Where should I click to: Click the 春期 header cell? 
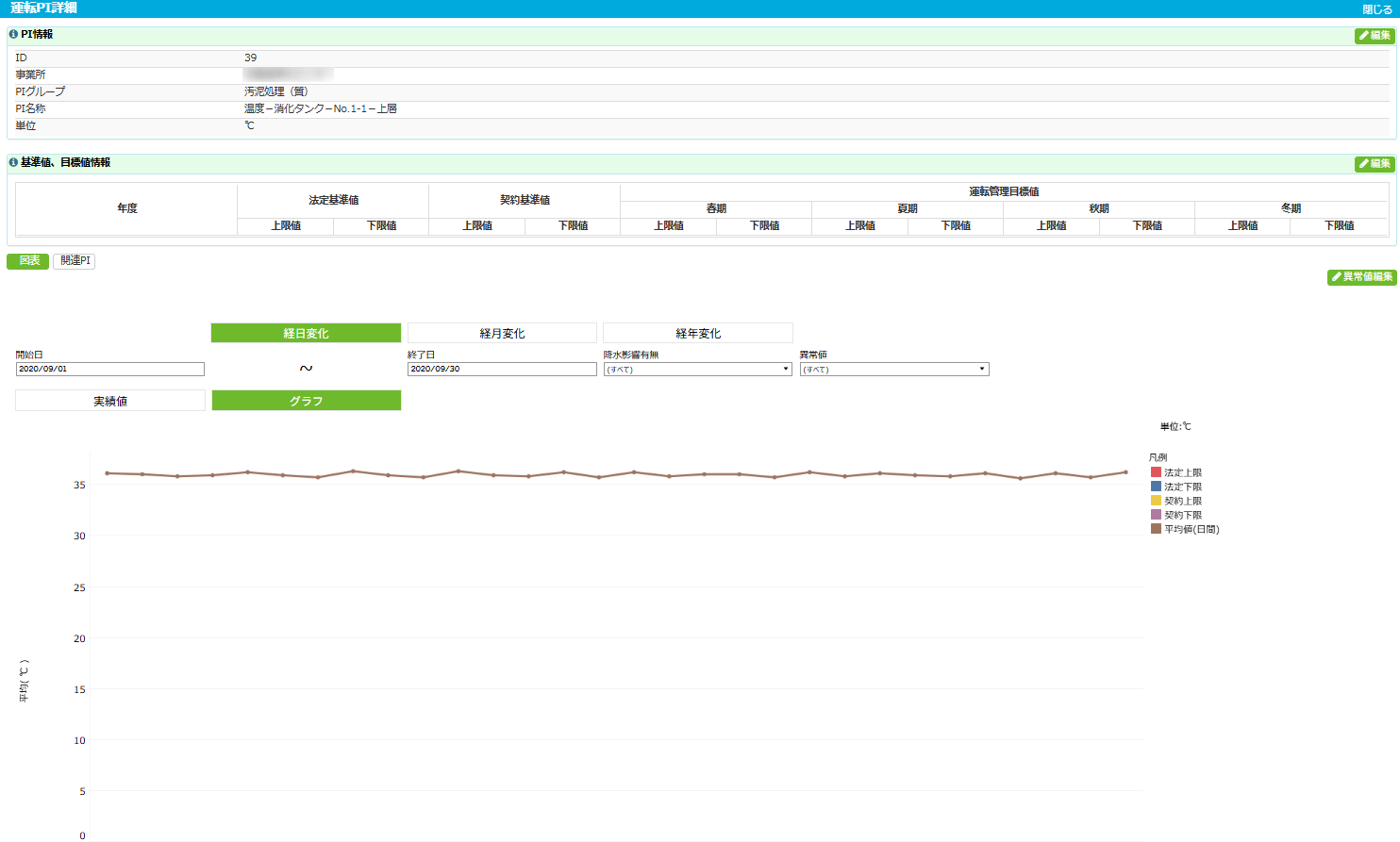coord(716,208)
